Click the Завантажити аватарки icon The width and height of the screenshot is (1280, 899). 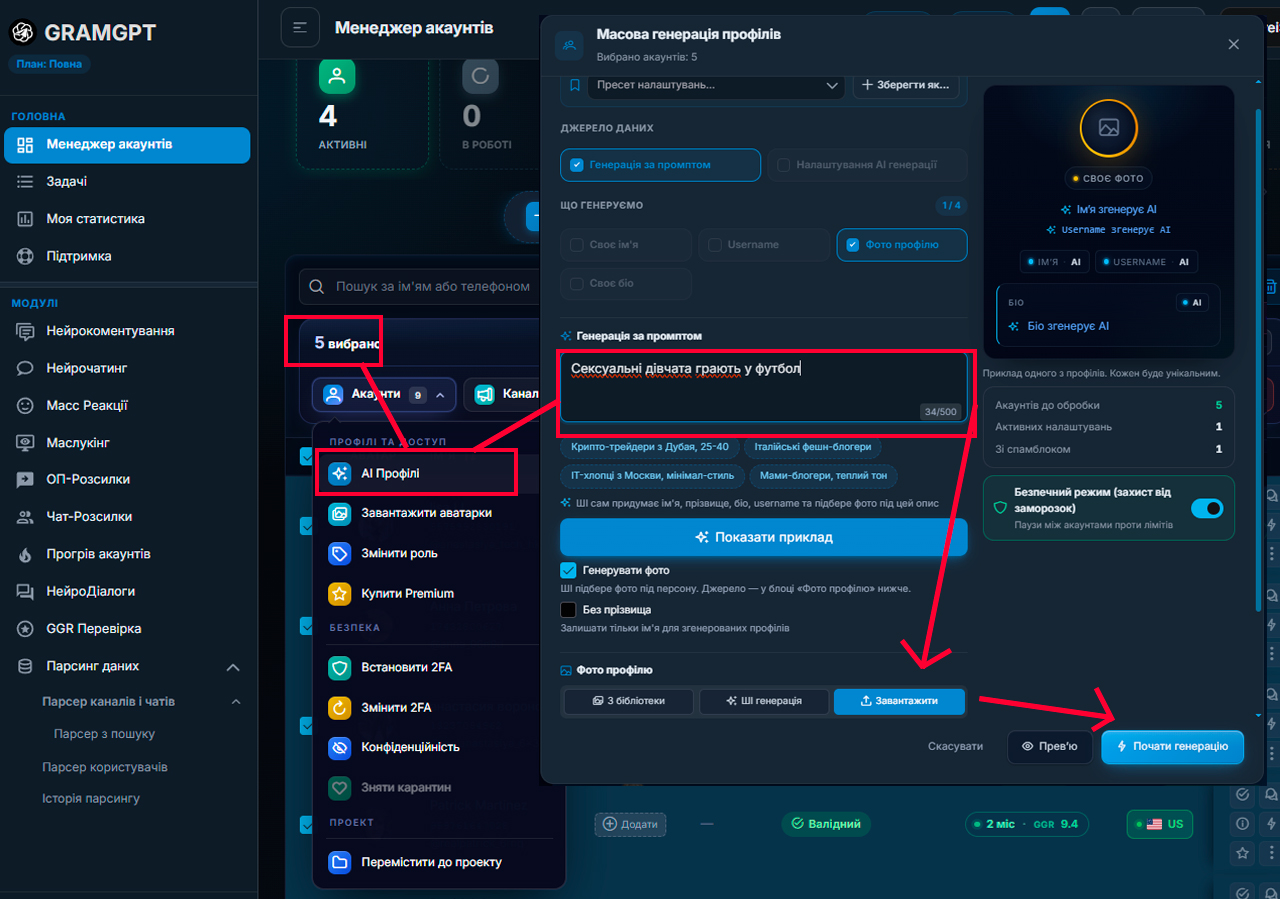(340, 513)
